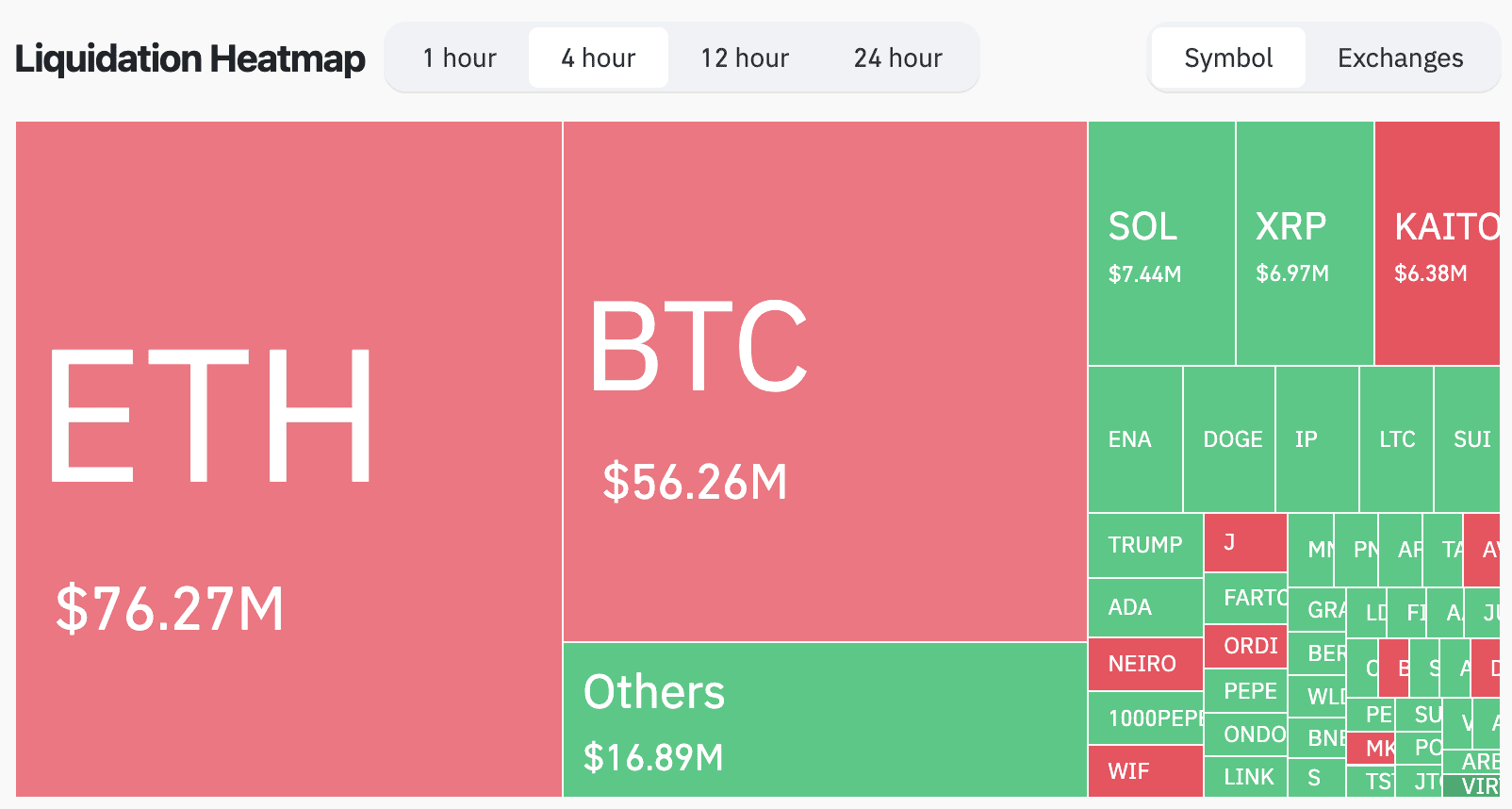Toggle the heatmap to Symbol view

coord(1227,58)
